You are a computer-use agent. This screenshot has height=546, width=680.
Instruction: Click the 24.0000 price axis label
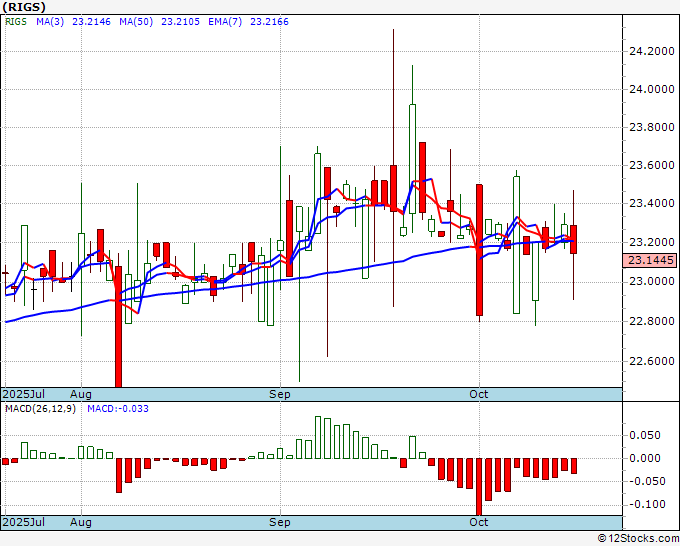(652, 89)
